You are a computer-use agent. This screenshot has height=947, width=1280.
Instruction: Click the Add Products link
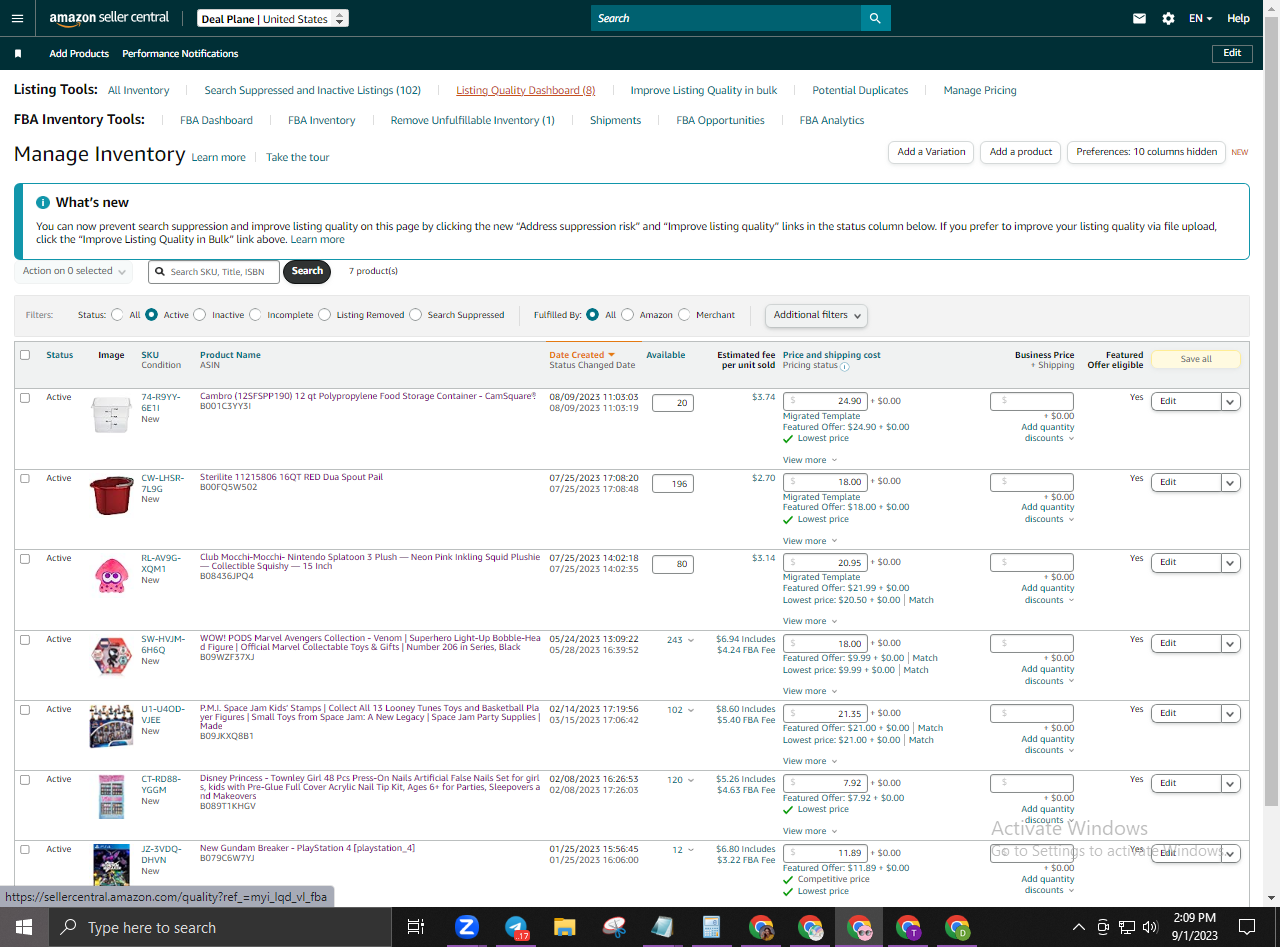pyautogui.click(x=79, y=54)
